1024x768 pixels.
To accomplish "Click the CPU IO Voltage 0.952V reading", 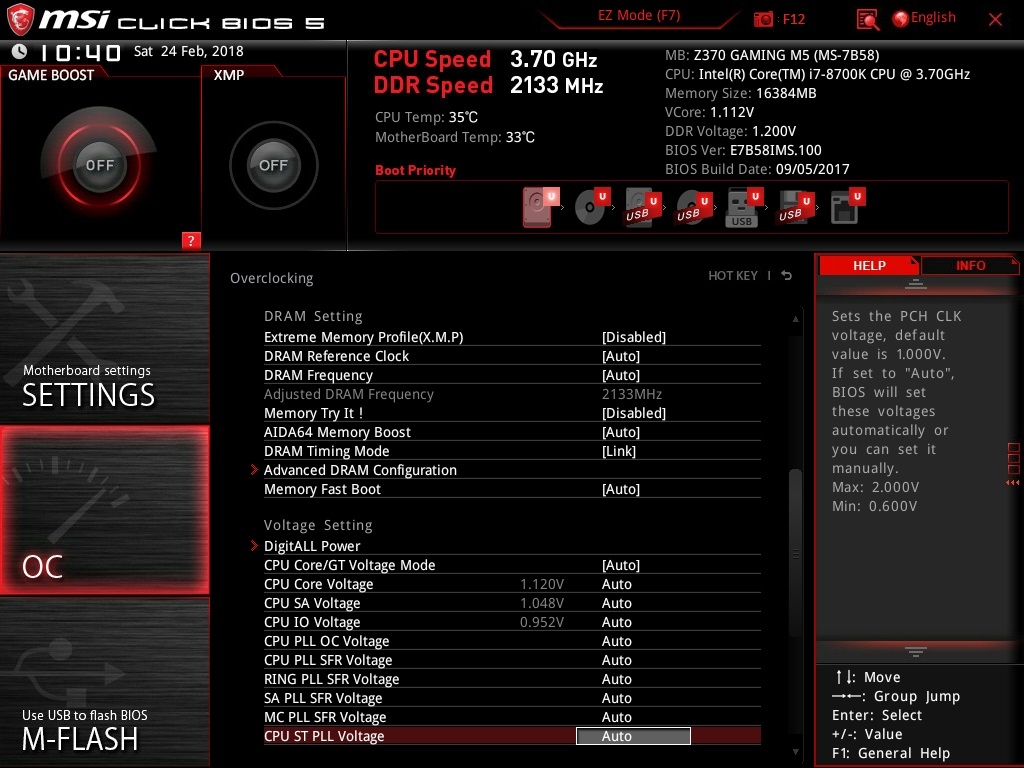I will tap(542, 622).
